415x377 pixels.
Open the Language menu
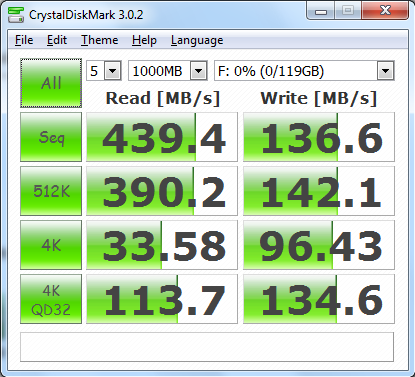[197, 40]
